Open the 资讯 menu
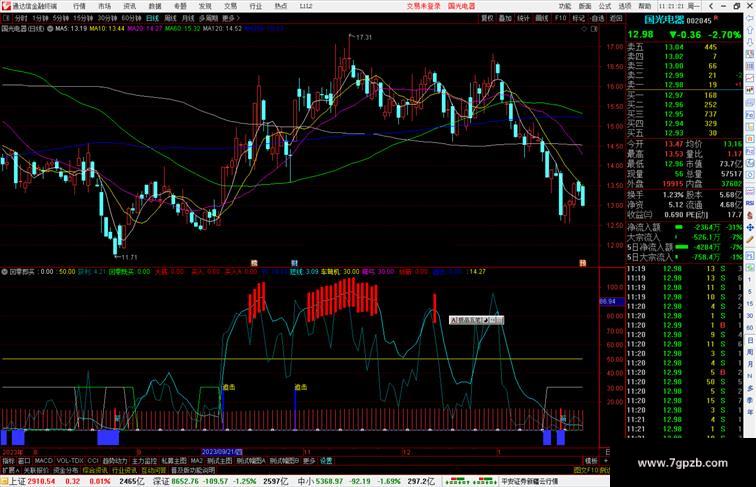The height and width of the screenshot is (487, 756). 129,6
